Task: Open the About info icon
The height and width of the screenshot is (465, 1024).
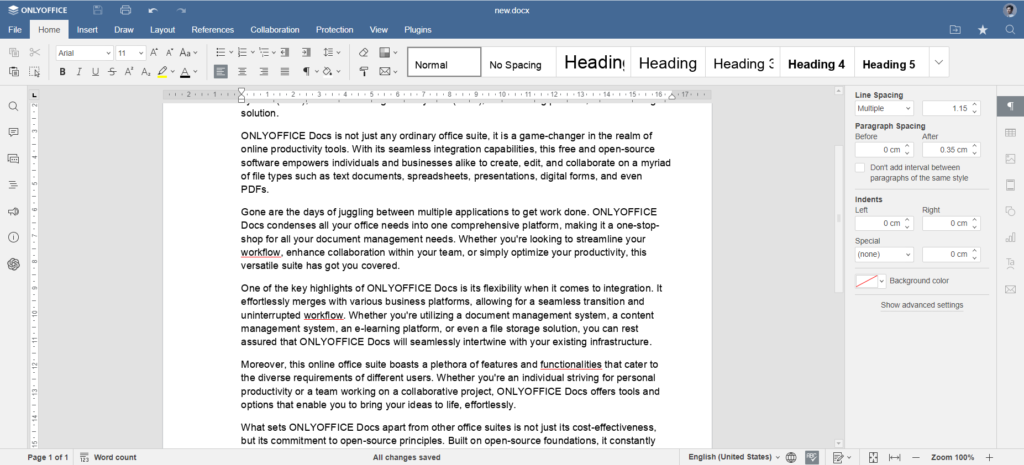Action: tap(13, 237)
